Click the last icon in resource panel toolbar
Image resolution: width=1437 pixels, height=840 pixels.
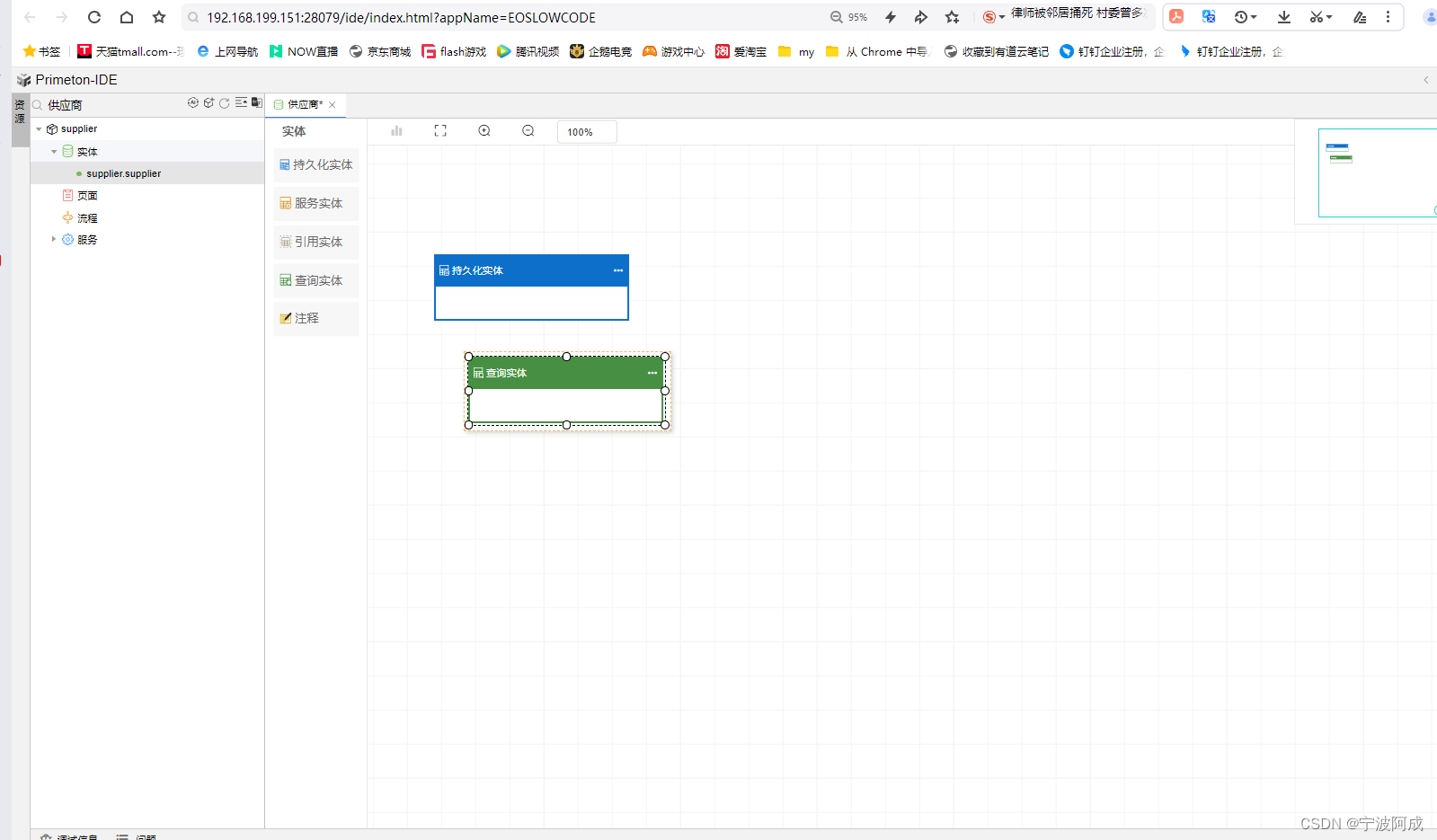point(256,102)
